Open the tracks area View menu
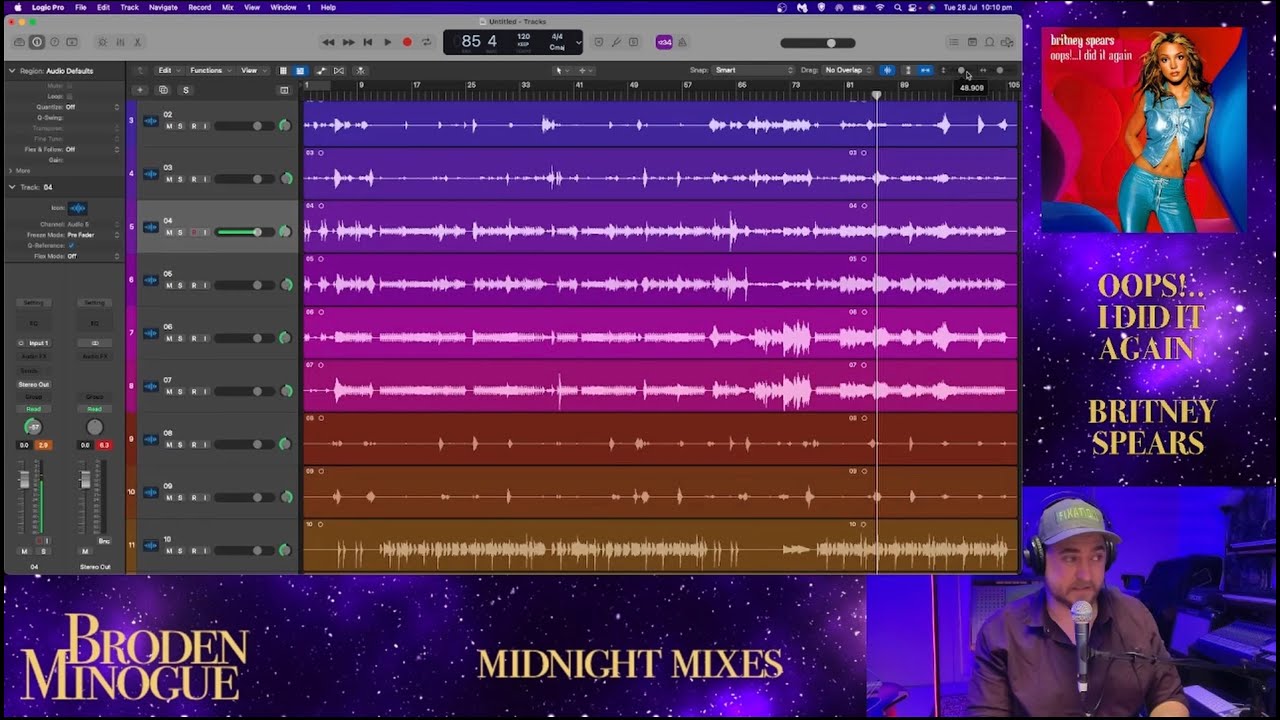The width and height of the screenshot is (1280, 720). pyautogui.click(x=252, y=70)
